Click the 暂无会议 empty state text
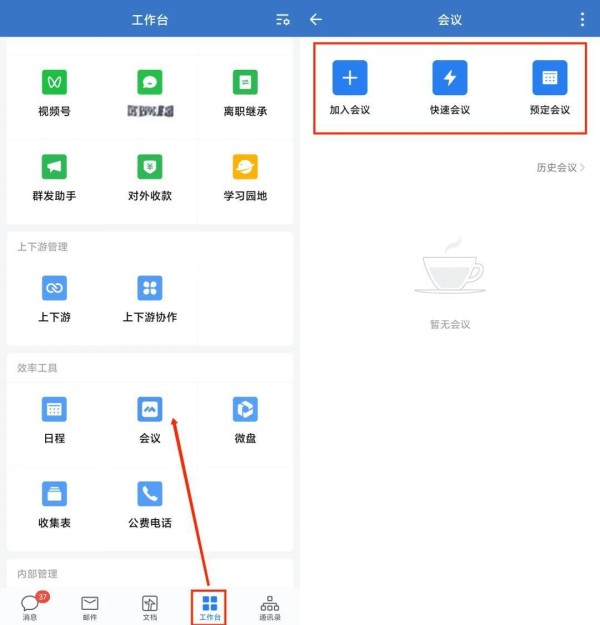This screenshot has width=600, height=625. 450,324
